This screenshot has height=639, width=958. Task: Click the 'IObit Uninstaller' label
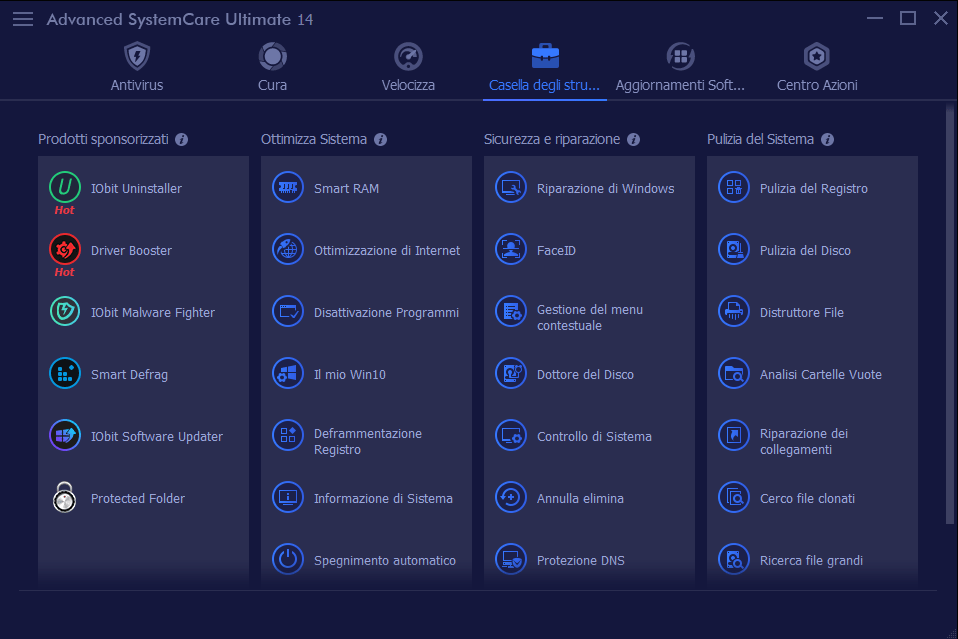tap(136, 189)
